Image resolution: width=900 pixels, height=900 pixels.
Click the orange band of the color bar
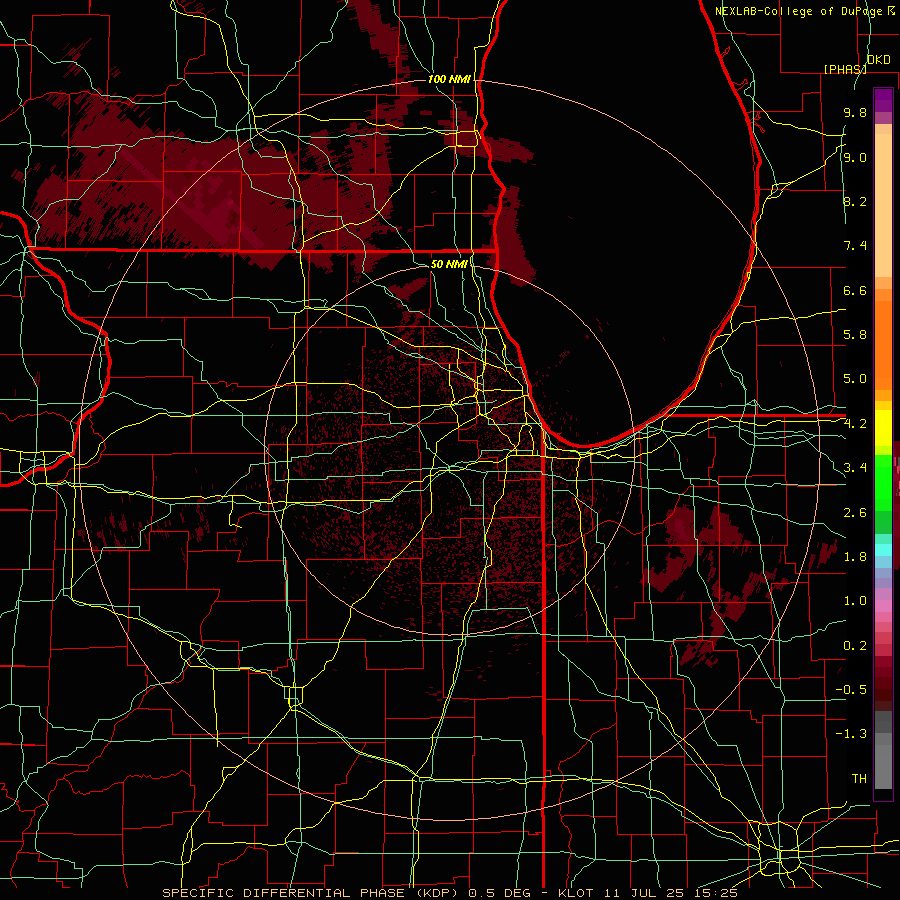pos(883,344)
